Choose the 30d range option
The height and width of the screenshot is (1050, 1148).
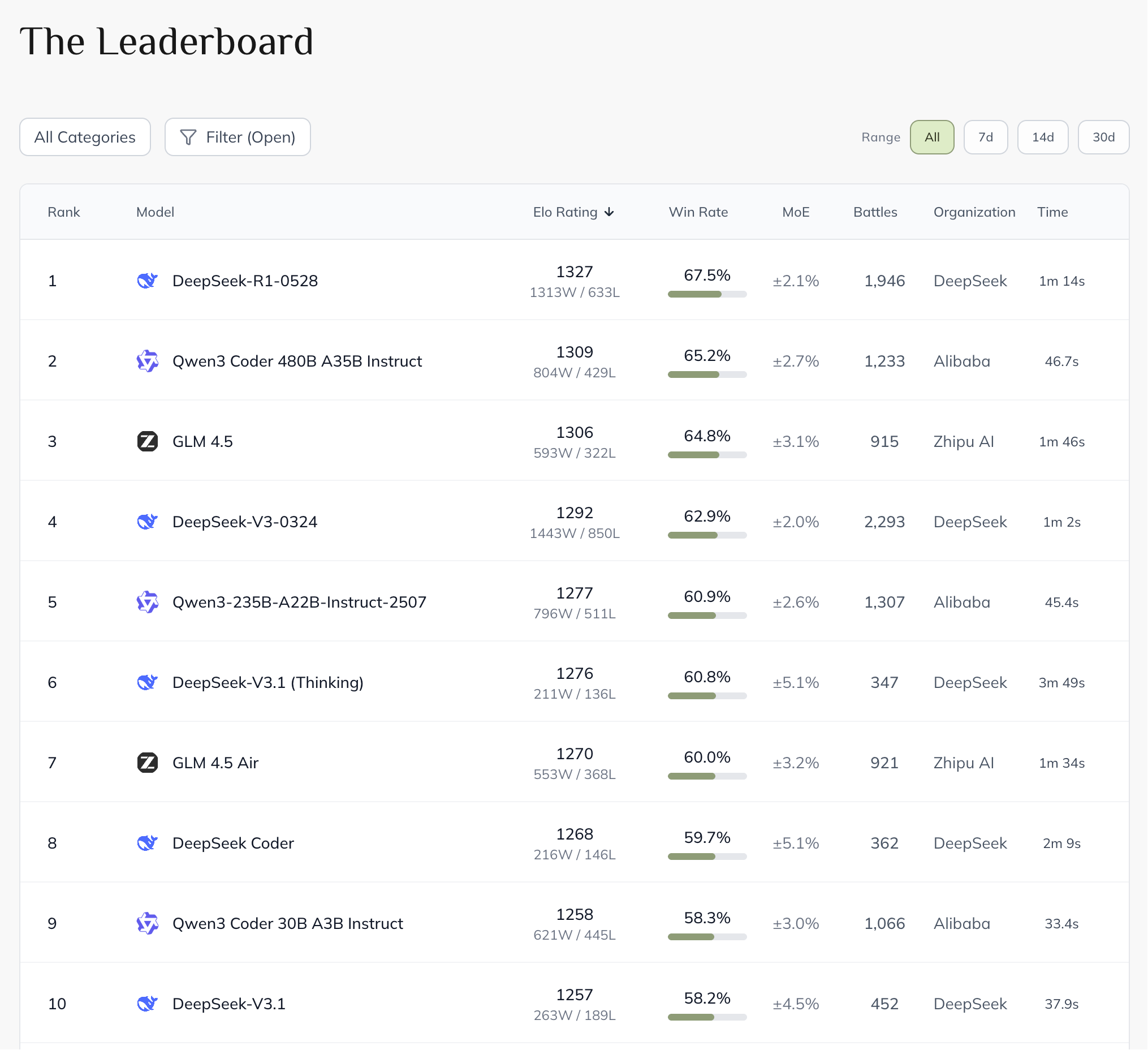[x=1103, y=137]
